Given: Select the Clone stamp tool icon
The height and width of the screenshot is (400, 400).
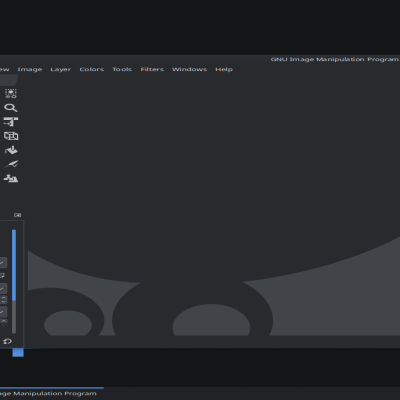Looking at the screenshot, I should 11,178.
